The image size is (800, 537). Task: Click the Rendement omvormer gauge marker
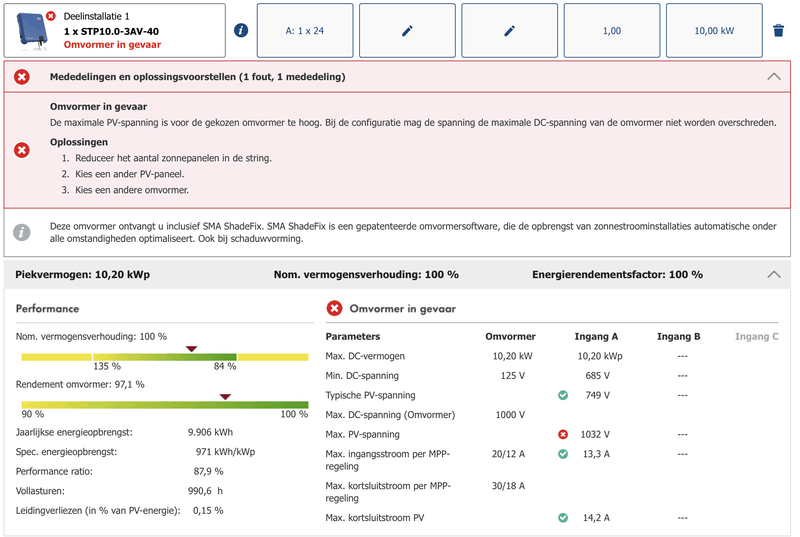[x=225, y=397]
